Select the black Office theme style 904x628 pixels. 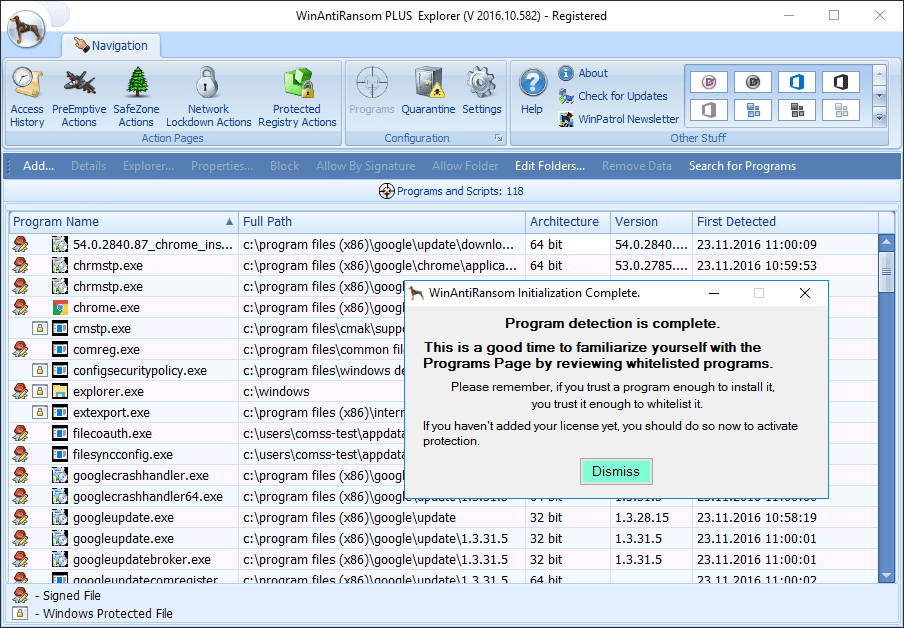point(841,82)
